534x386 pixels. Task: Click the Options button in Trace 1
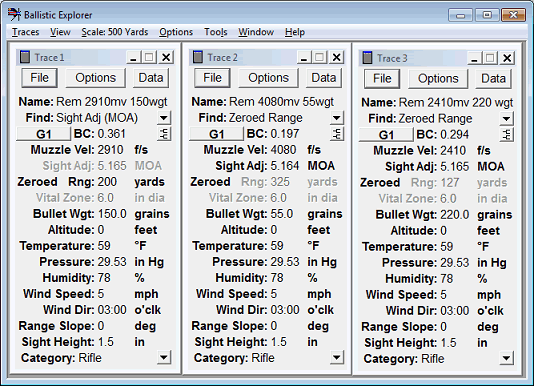click(x=96, y=78)
